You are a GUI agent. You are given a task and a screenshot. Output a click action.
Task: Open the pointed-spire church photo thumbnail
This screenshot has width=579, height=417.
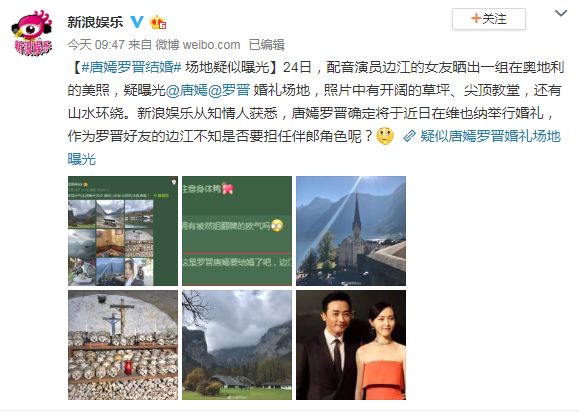coord(351,231)
